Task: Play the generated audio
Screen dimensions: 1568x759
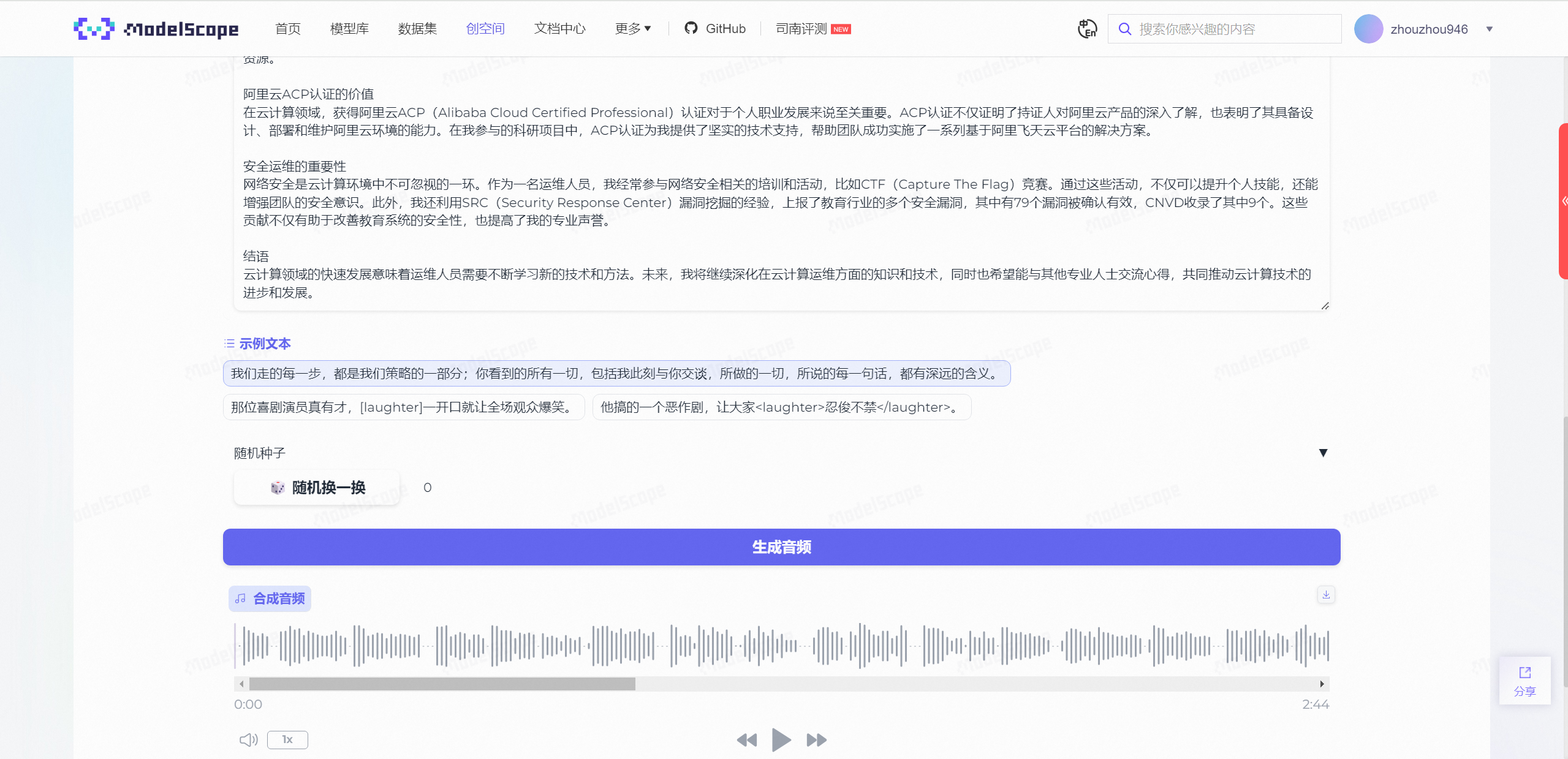Action: coord(780,739)
